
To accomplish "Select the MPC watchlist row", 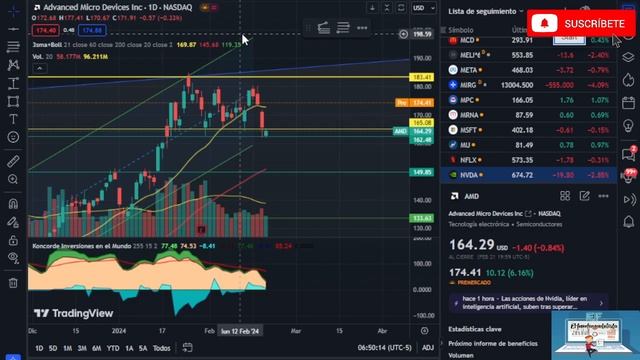I will (x=529, y=100).
